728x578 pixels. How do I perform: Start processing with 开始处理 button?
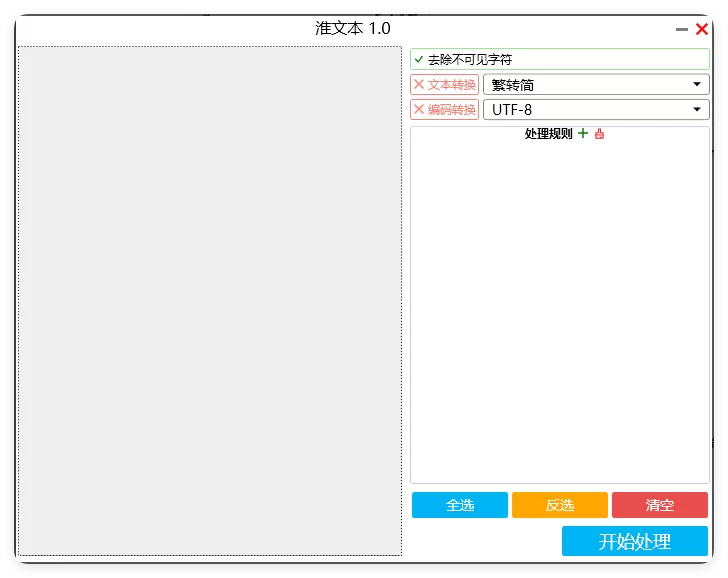(634, 542)
